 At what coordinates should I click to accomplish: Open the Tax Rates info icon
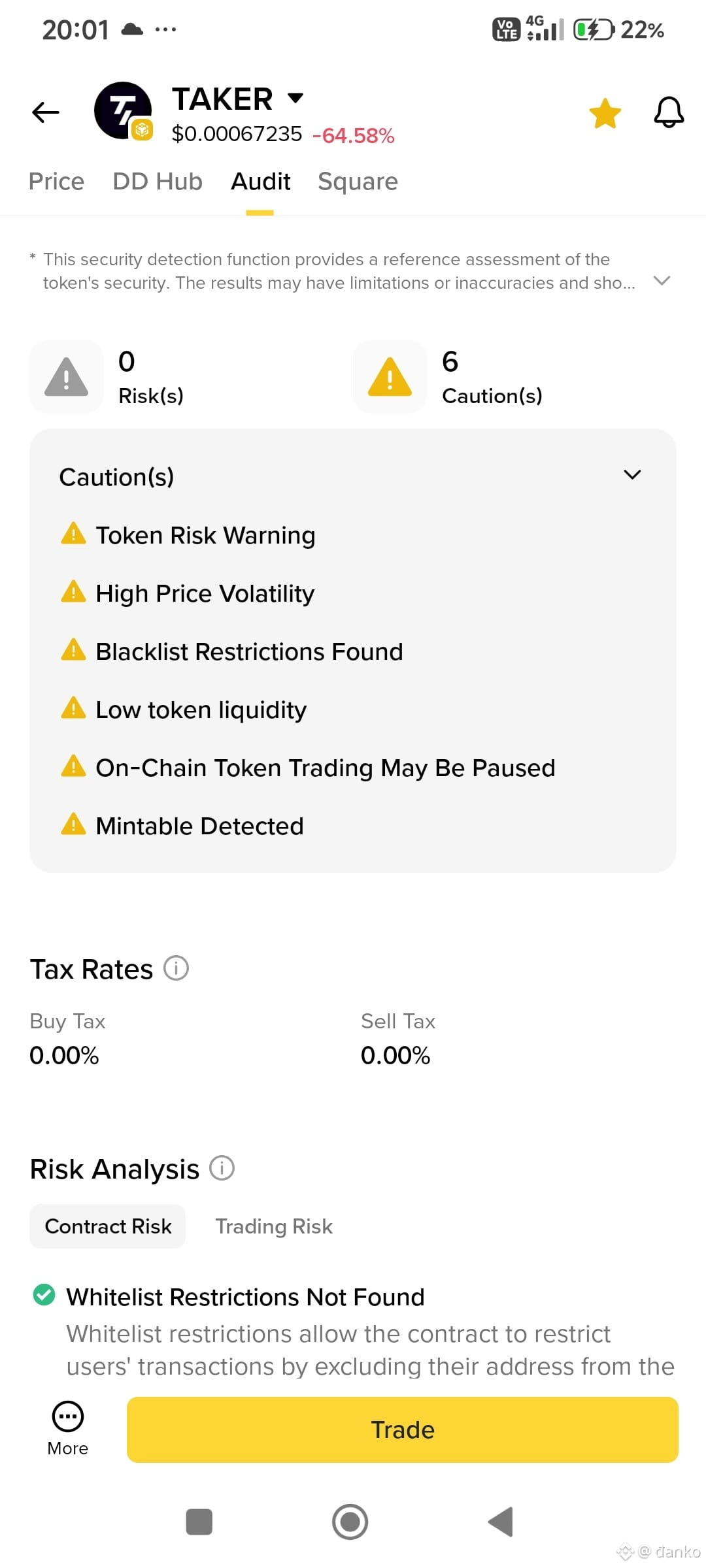pyautogui.click(x=176, y=968)
